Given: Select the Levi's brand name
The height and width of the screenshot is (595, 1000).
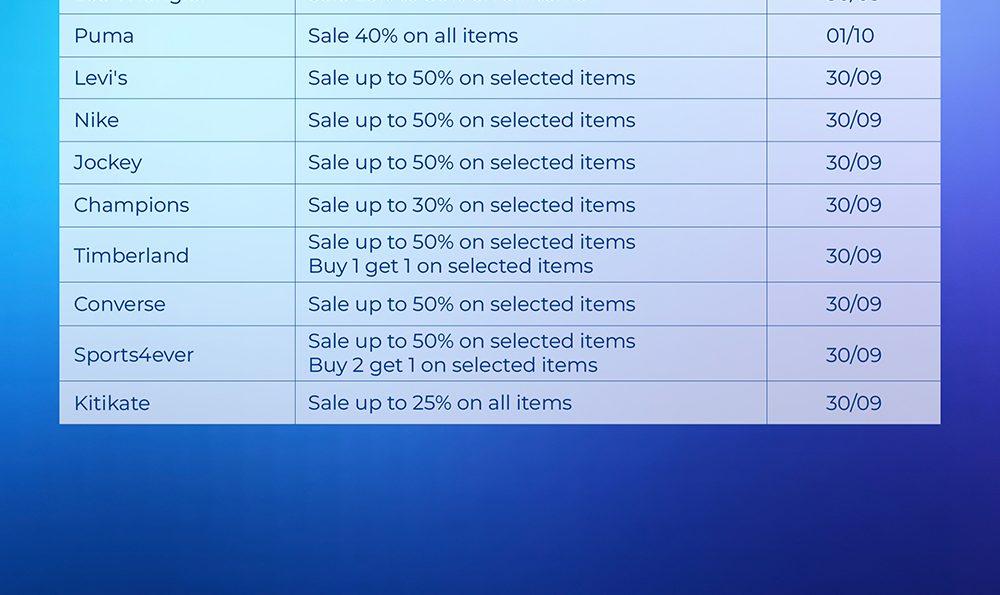Looking at the screenshot, I should [x=101, y=78].
